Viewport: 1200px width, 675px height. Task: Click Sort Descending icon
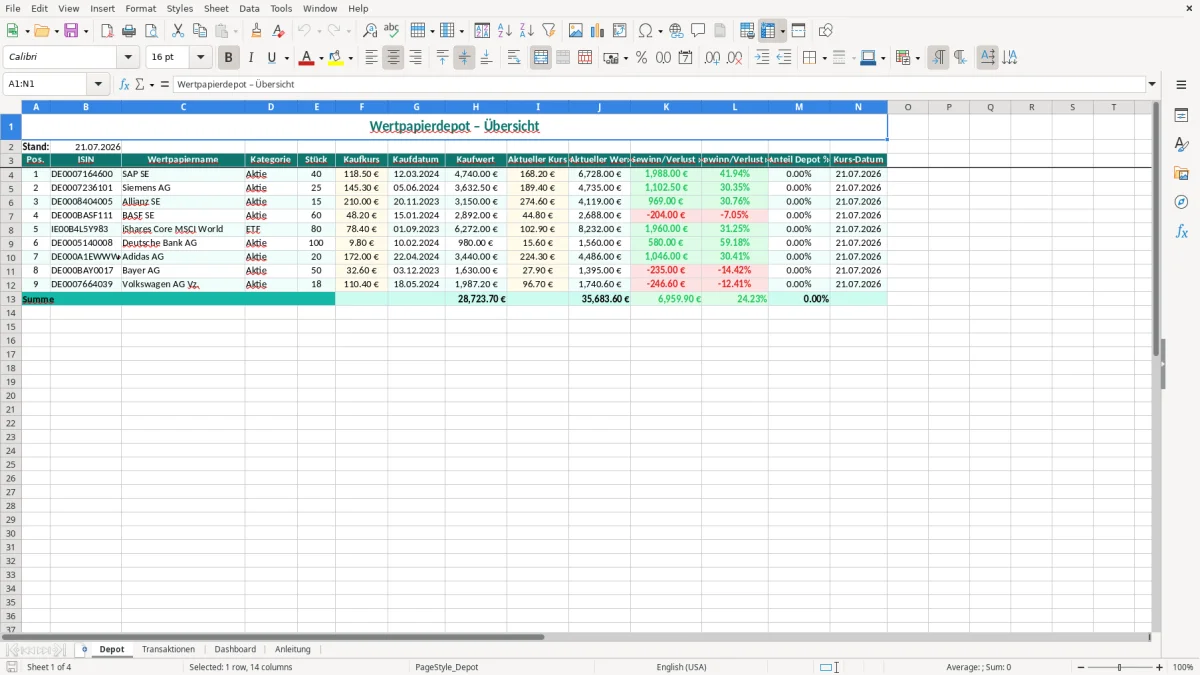[x=527, y=31]
